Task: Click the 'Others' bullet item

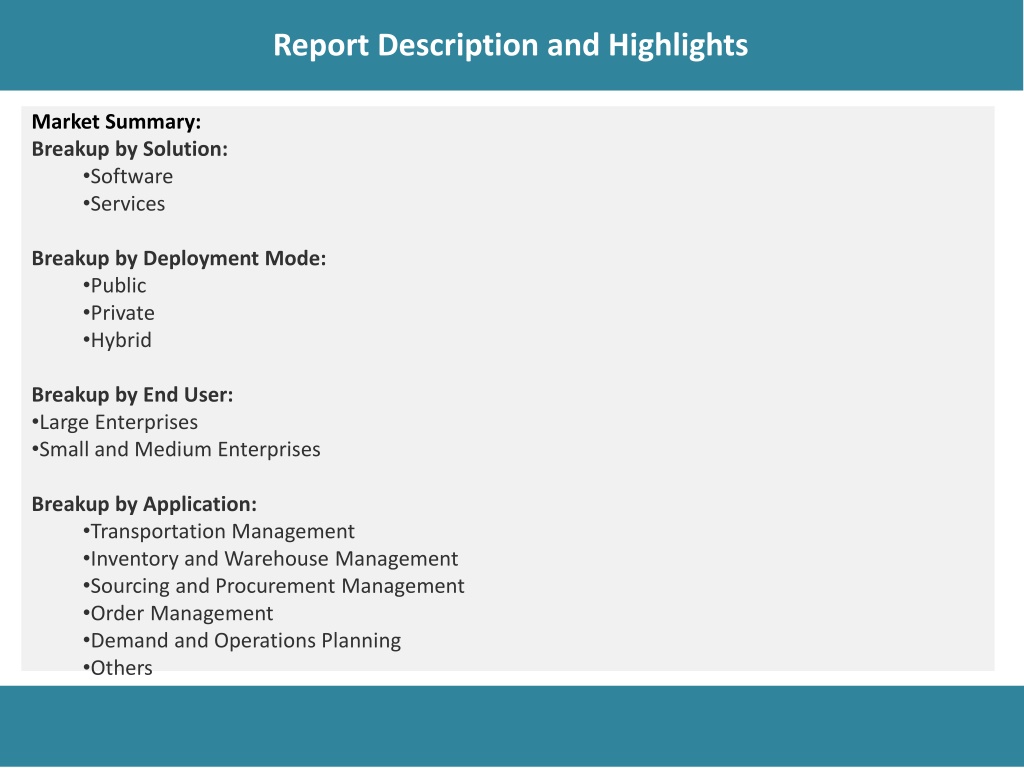Action: (118, 668)
